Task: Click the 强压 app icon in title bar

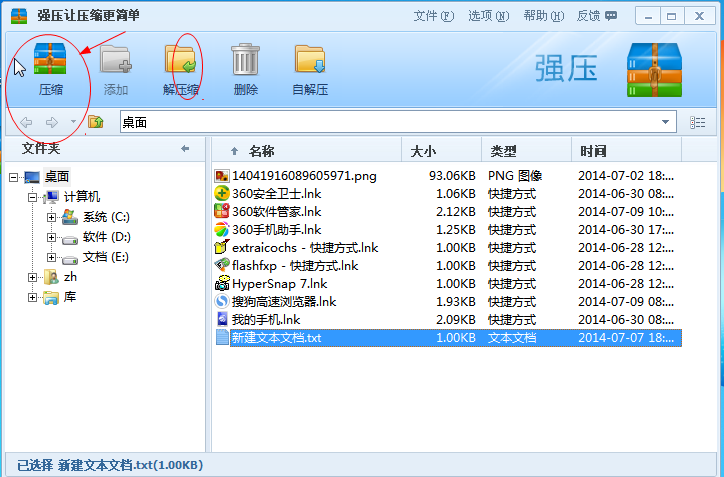Action: pyautogui.click(x=19, y=16)
